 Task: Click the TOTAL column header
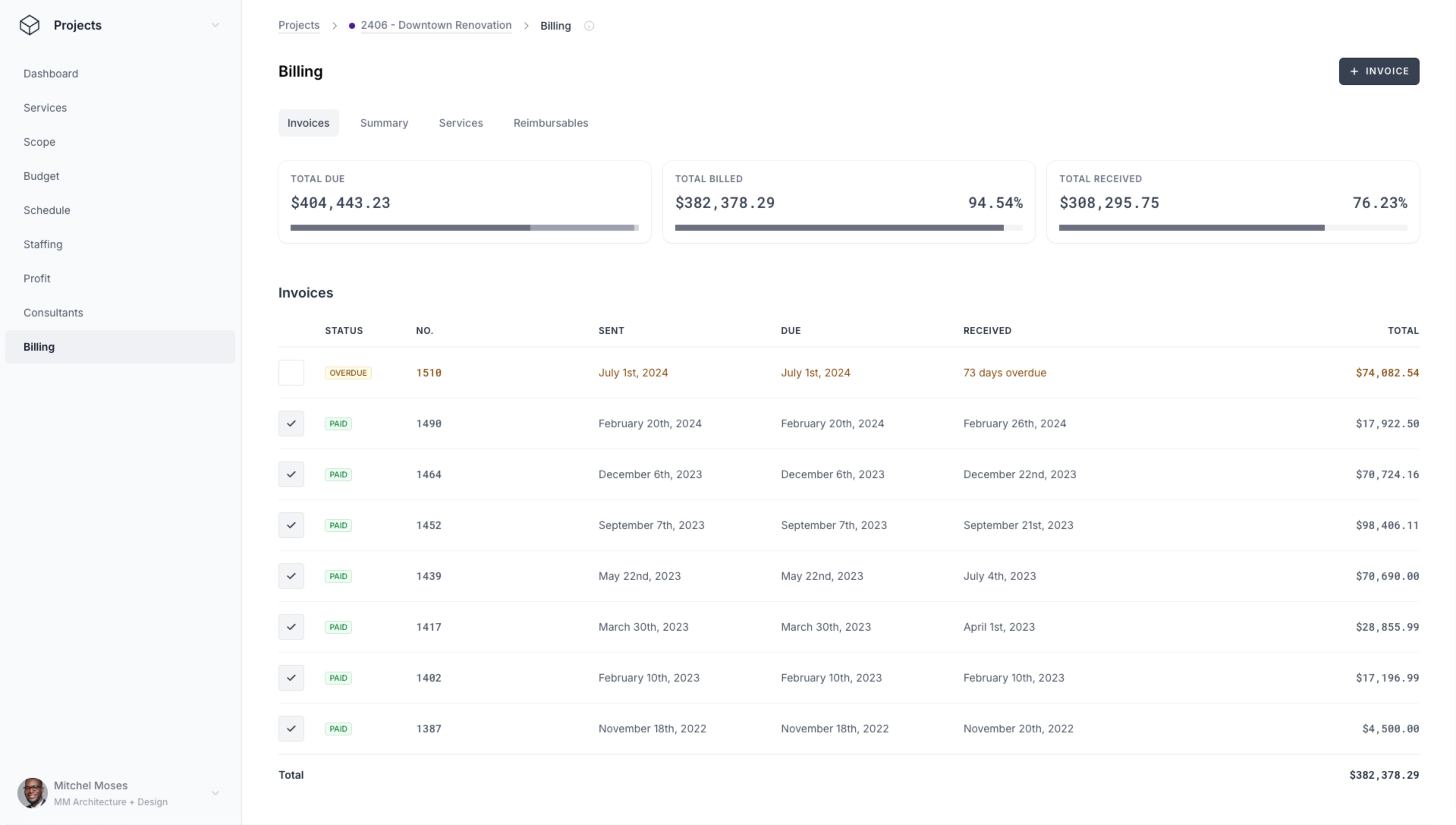click(x=1403, y=330)
